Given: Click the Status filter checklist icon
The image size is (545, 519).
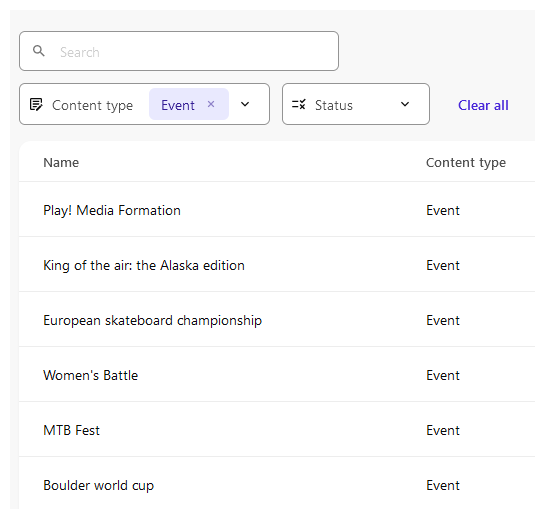Looking at the screenshot, I should (299, 104).
